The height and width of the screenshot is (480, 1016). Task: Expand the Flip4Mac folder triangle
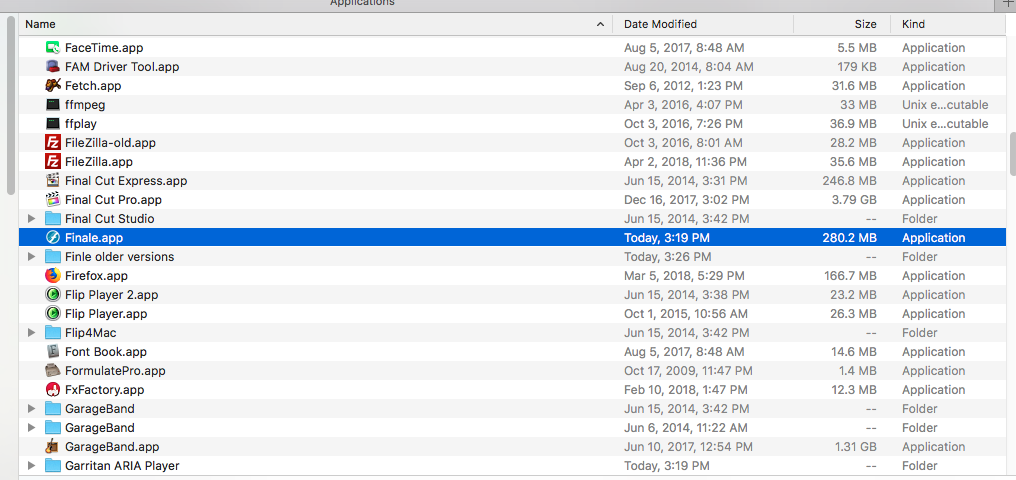31,333
